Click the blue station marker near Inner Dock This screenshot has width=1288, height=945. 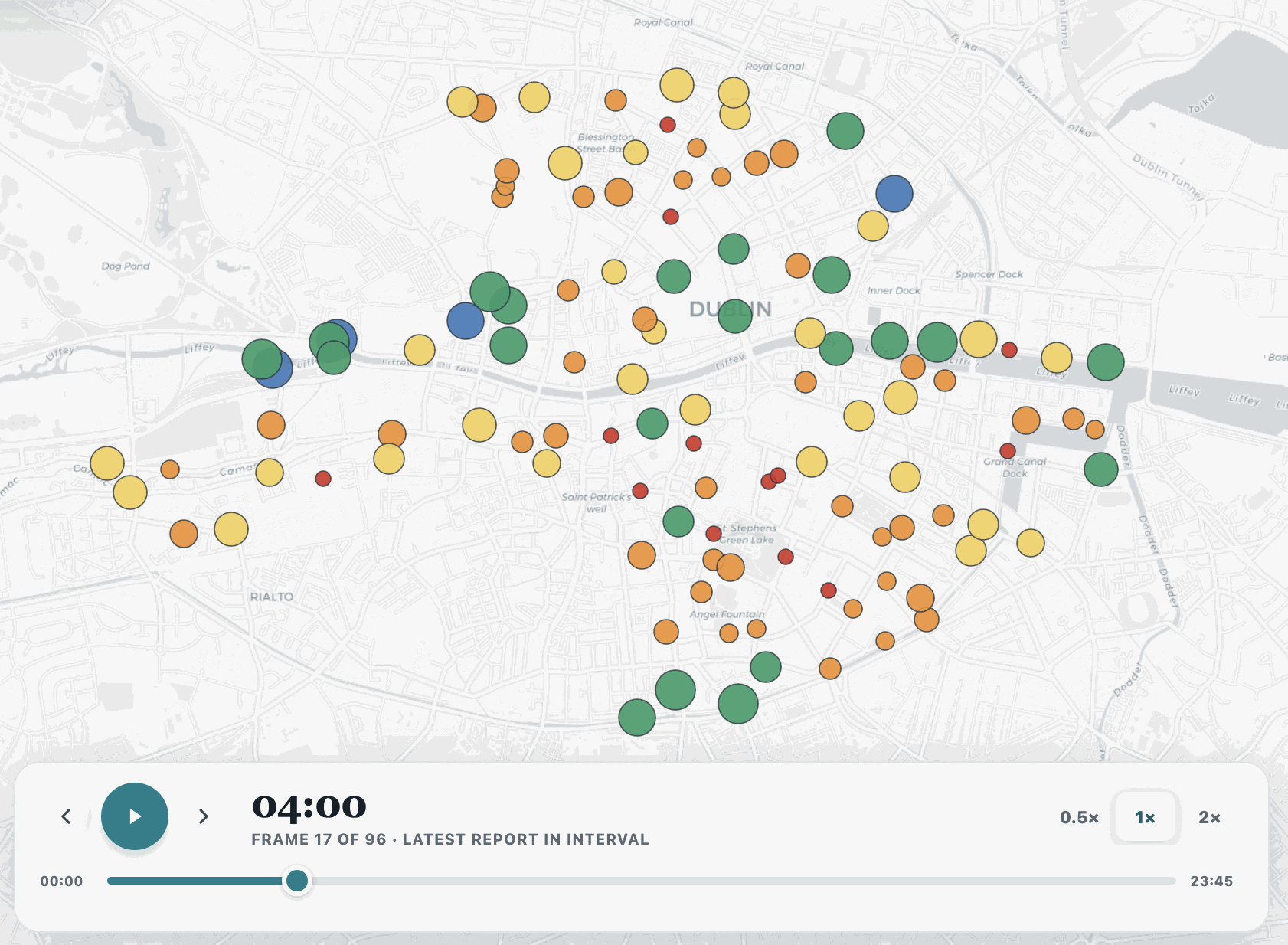pos(894,194)
